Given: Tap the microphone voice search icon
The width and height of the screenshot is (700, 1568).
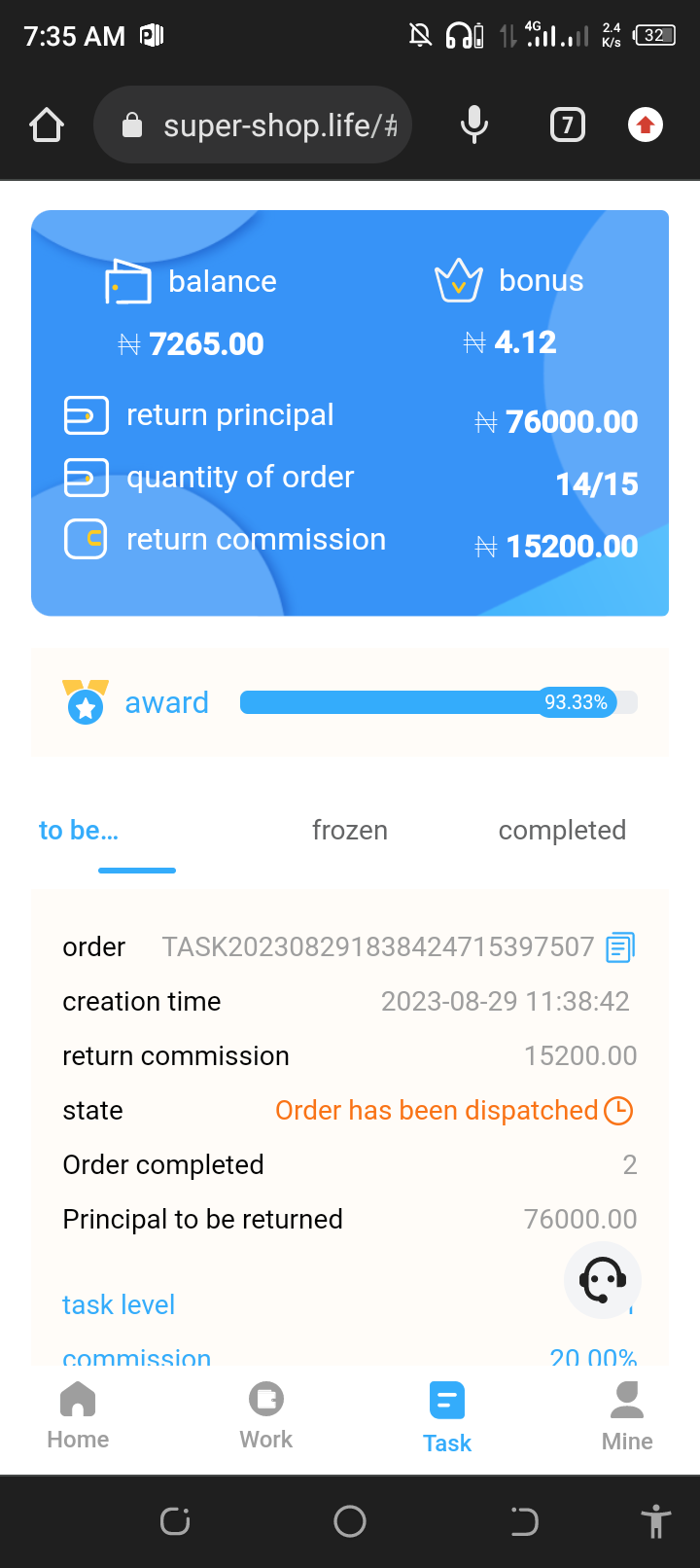Looking at the screenshot, I should coord(474,125).
